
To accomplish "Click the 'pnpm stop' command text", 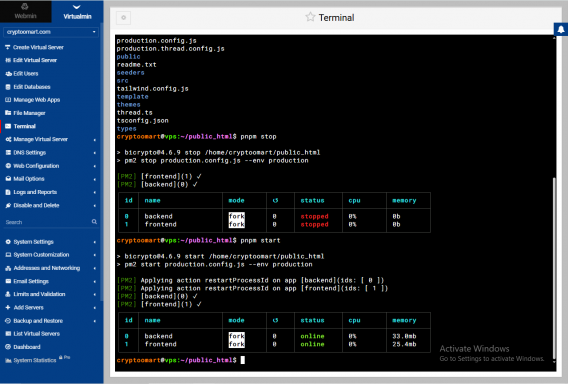I will tap(258, 137).
